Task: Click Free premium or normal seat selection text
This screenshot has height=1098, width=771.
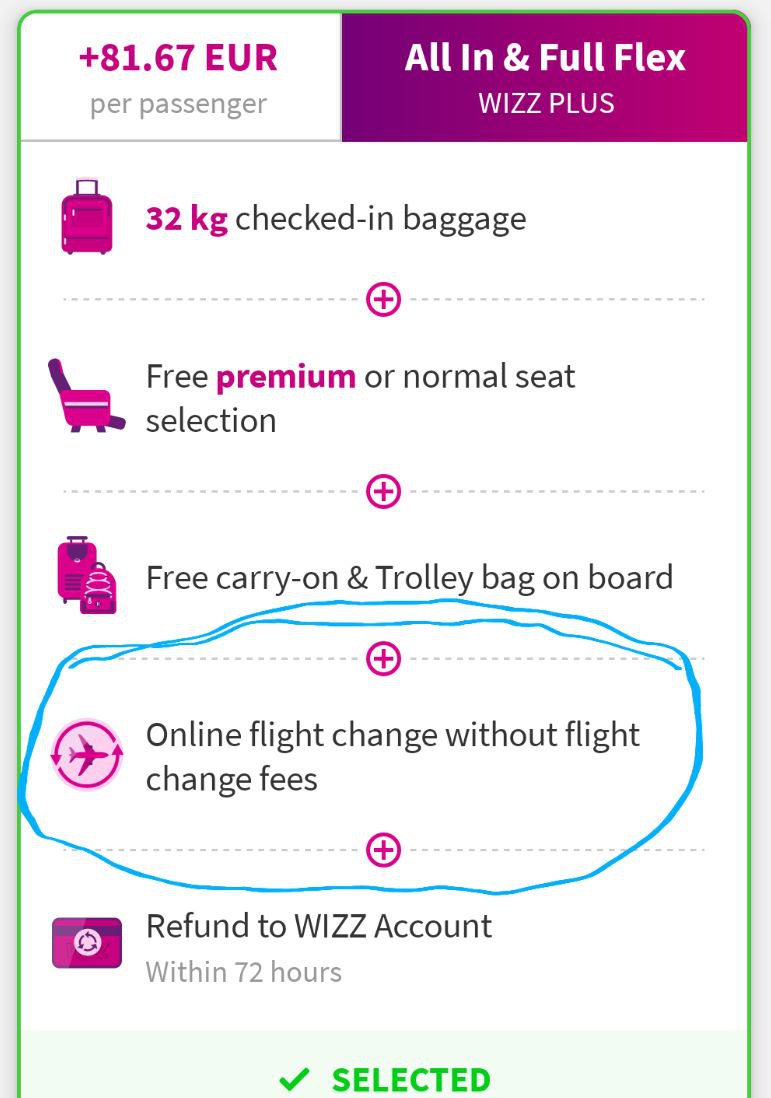Action: (x=360, y=398)
